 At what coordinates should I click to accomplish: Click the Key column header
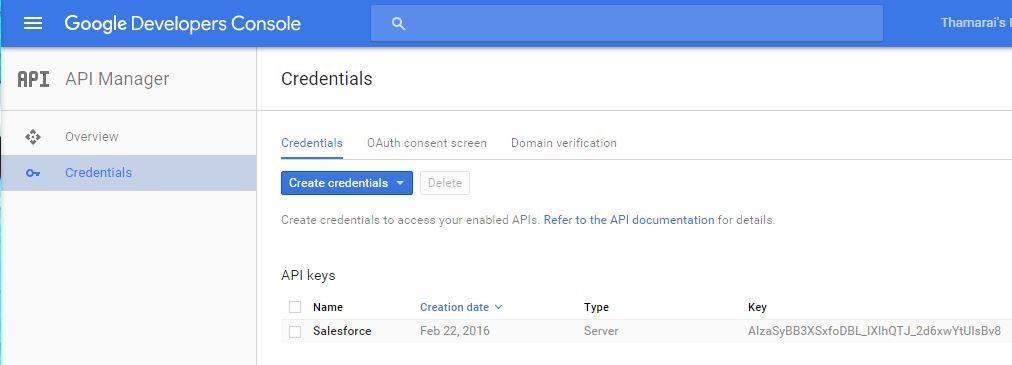click(757, 307)
